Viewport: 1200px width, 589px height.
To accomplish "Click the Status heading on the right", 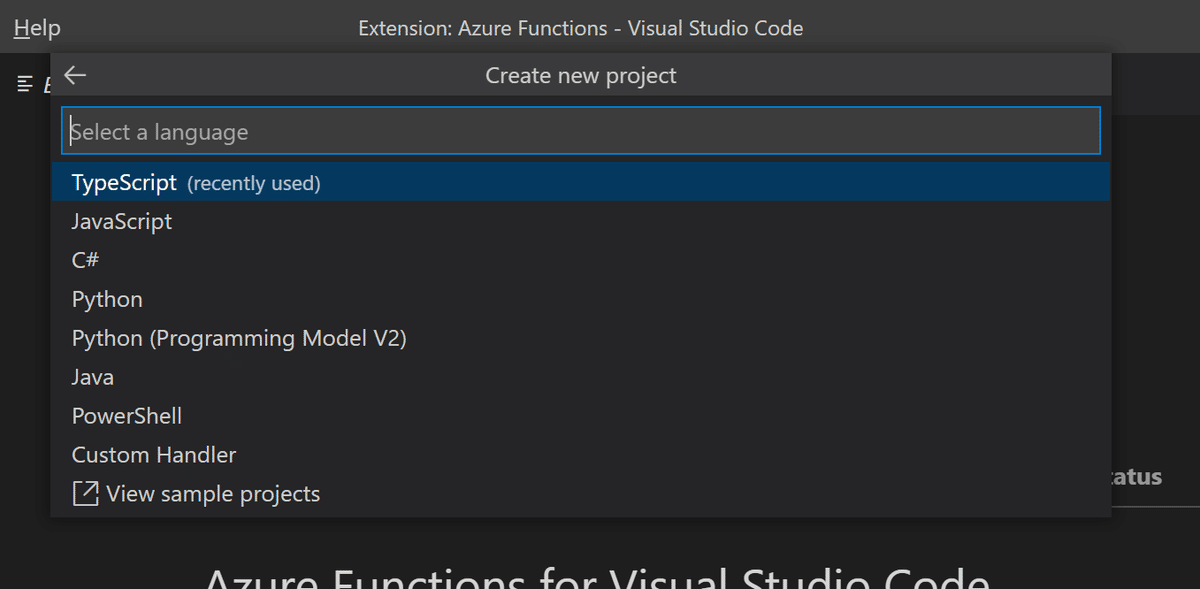I will tap(1133, 476).
